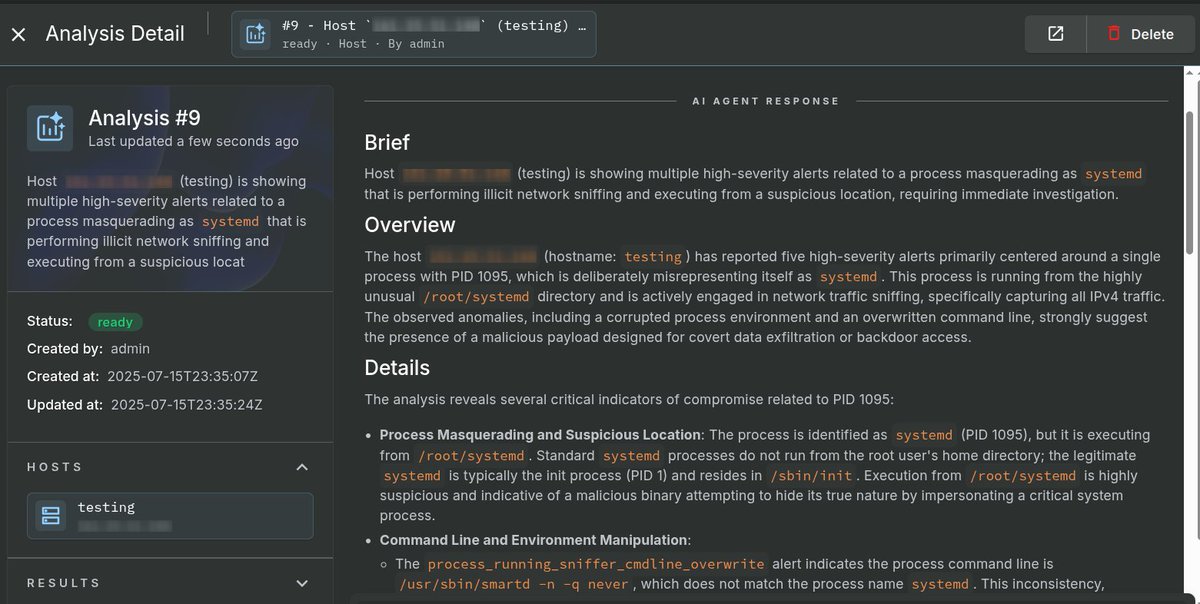Open analysis in new window icon
1200x604 pixels.
pyautogui.click(x=1056, y=34)
